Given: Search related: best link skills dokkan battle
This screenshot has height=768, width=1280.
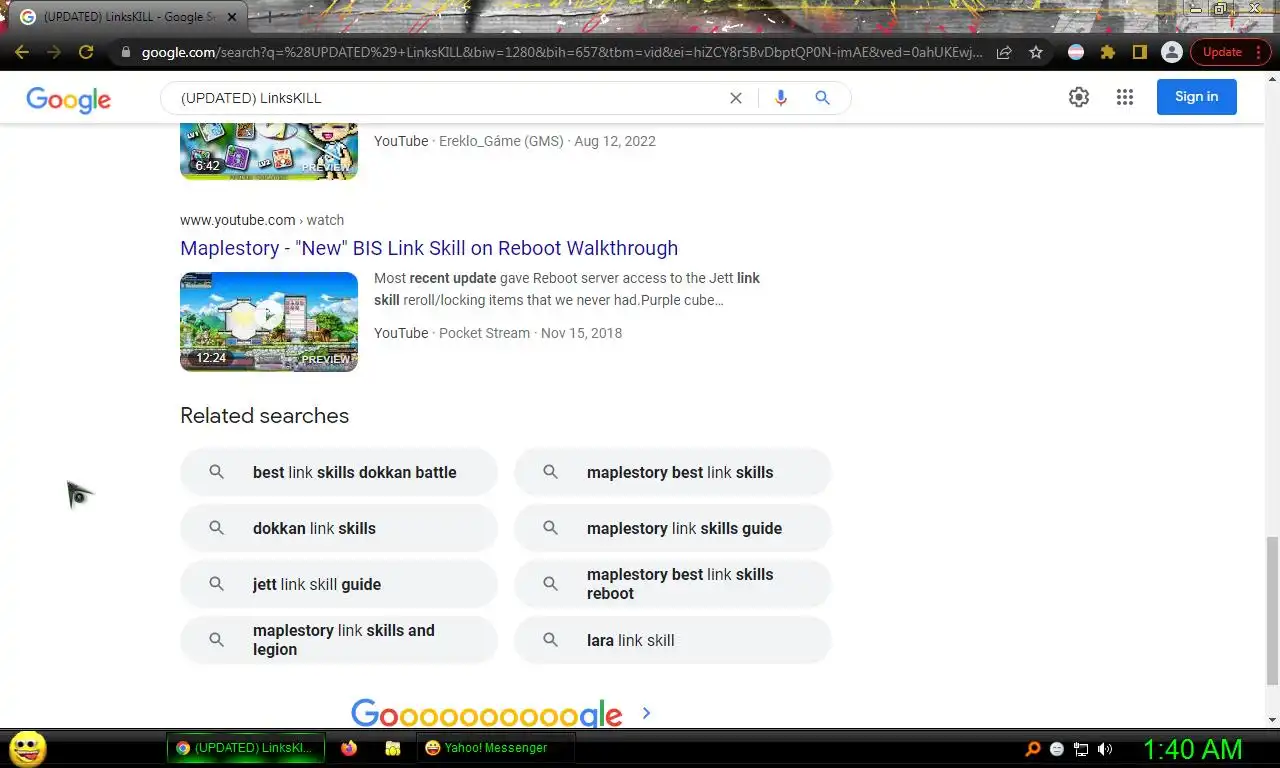Looking at the screenshot, I should pos(339,472).
